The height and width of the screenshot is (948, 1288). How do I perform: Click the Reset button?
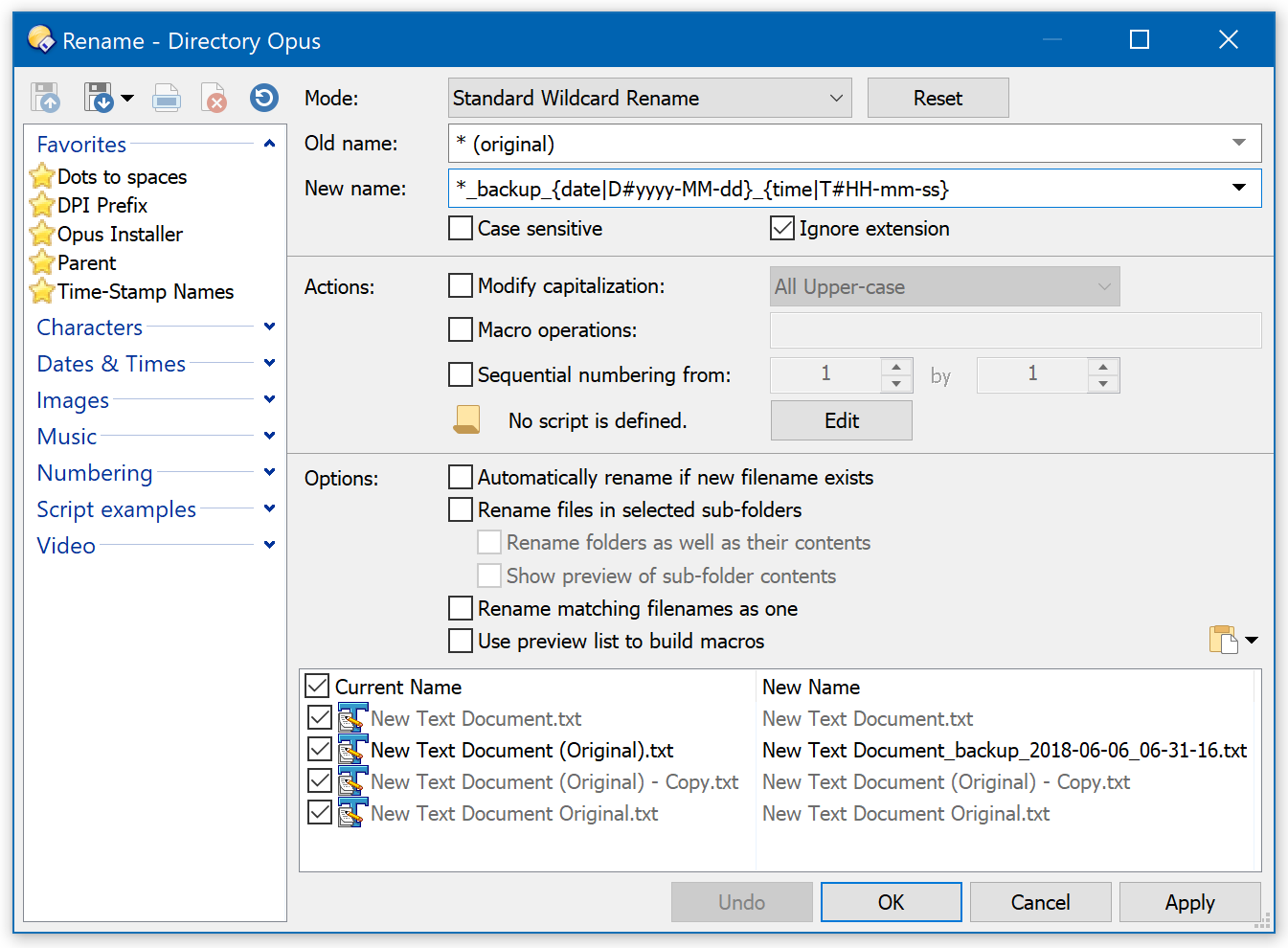coord(938,99)
